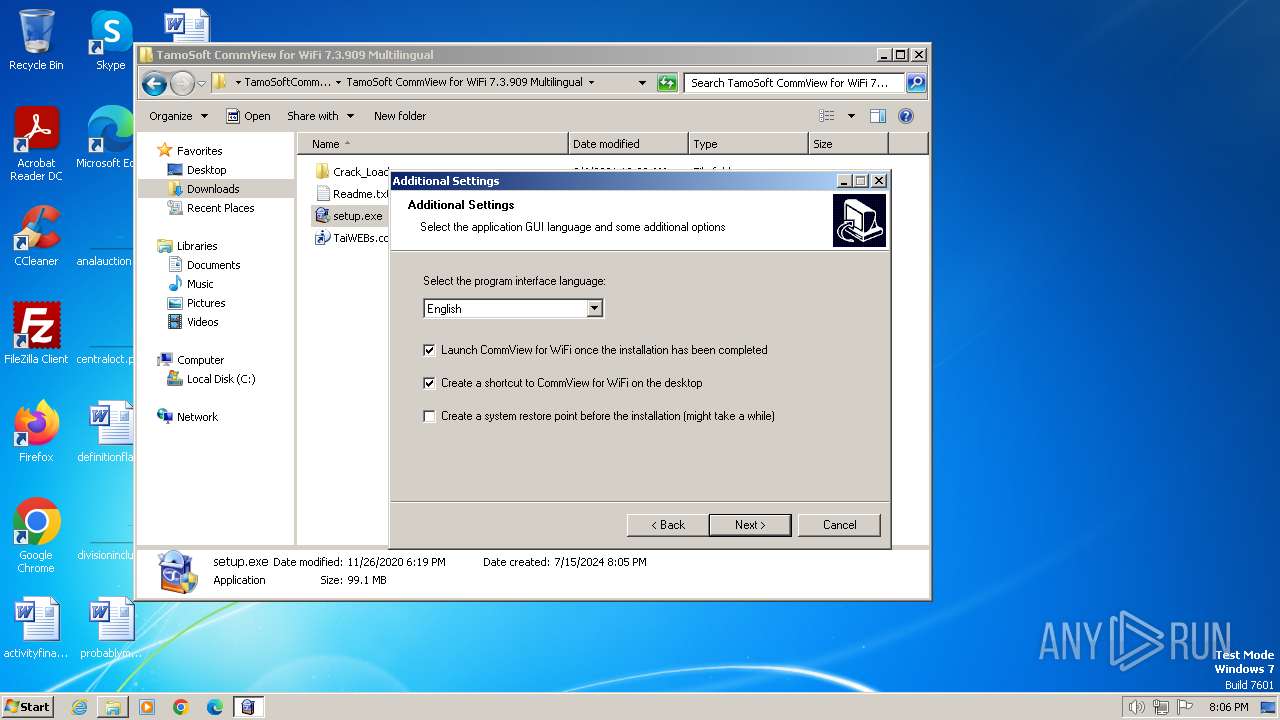Select Music library in navigation pane
The image size is (1280, 720).
(200, 284)
